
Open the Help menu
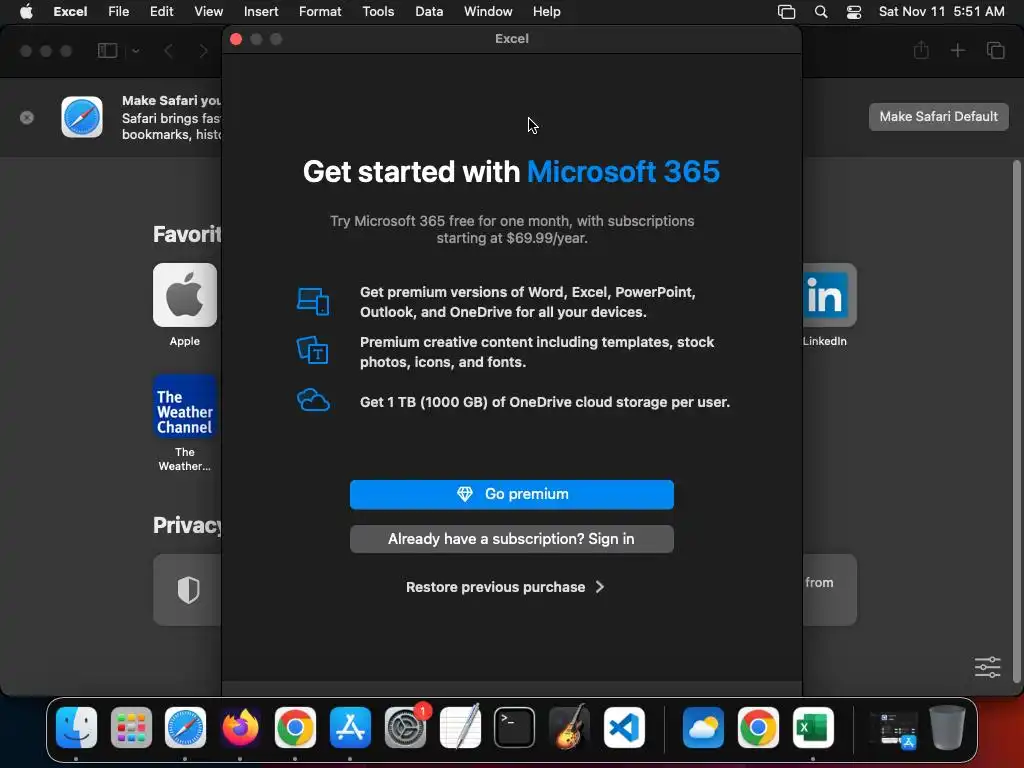(547, 12)
